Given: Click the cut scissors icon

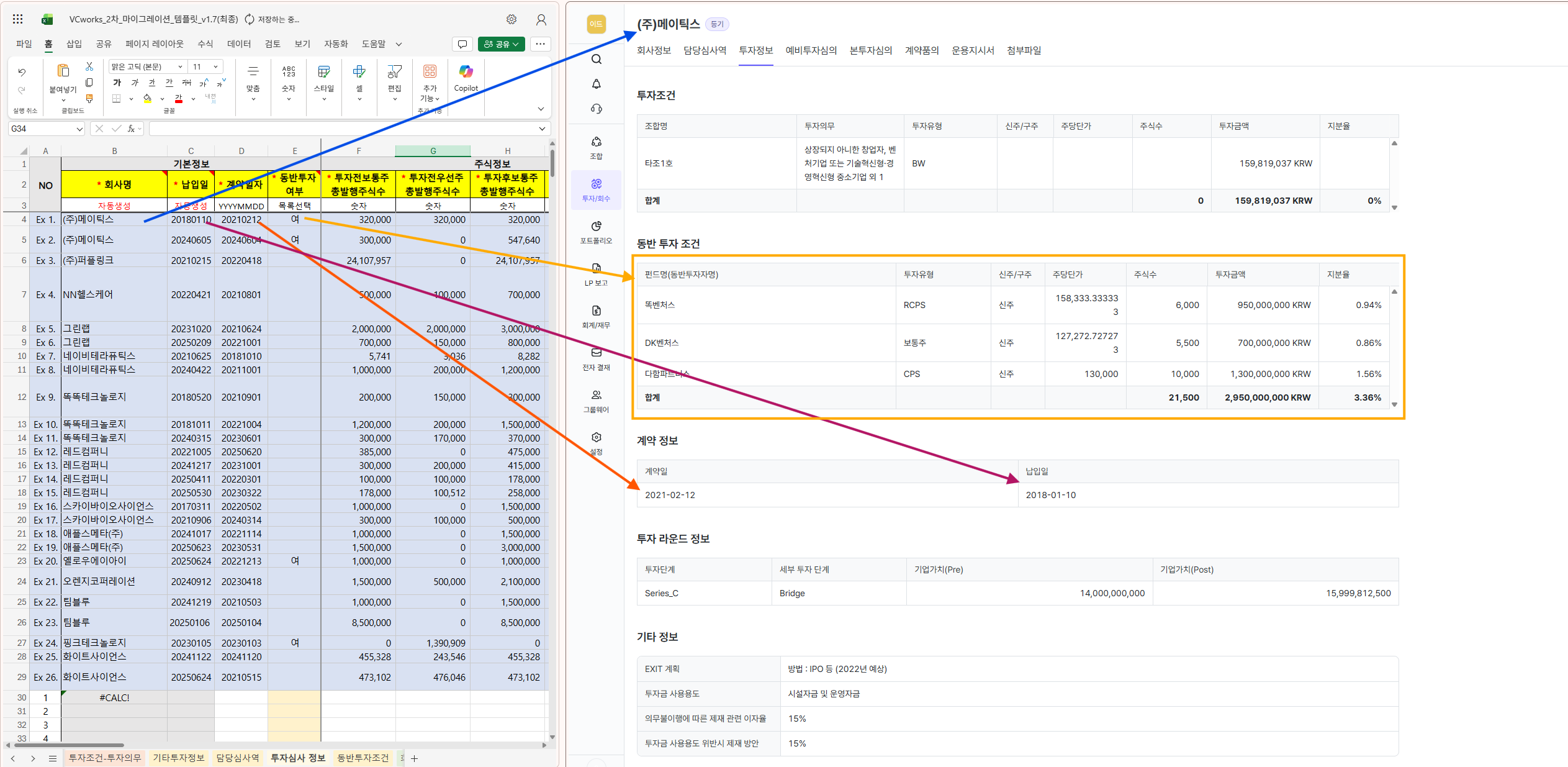Looking at the screenshot, I should point(89,66).
